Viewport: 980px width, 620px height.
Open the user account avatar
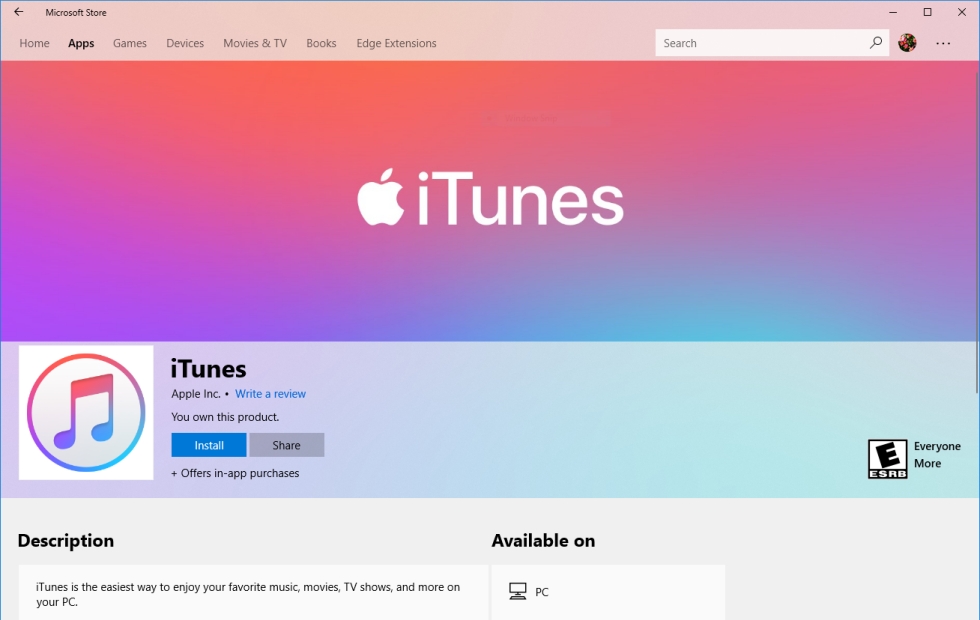point(907,42)
